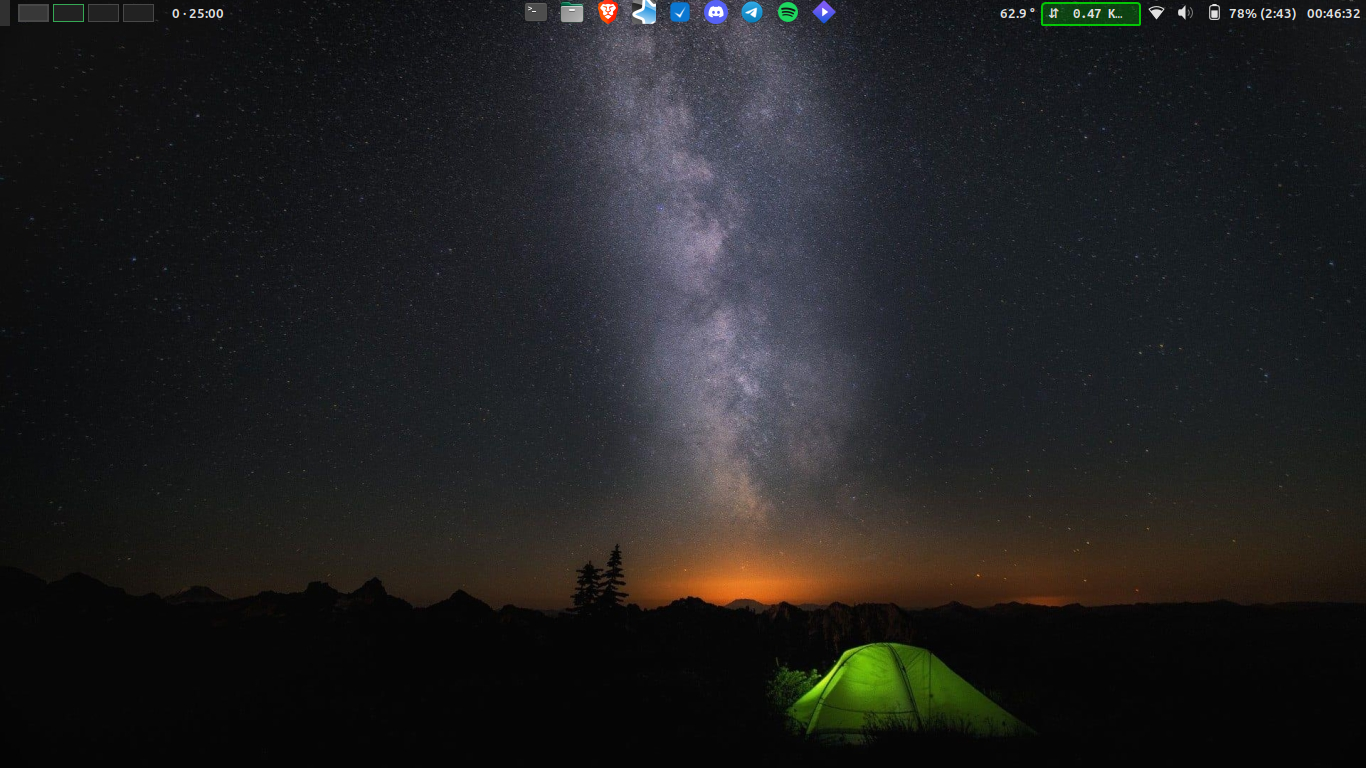
Task: Click the 62.9 ° temperature reading
Action: tap(1018, 13)
